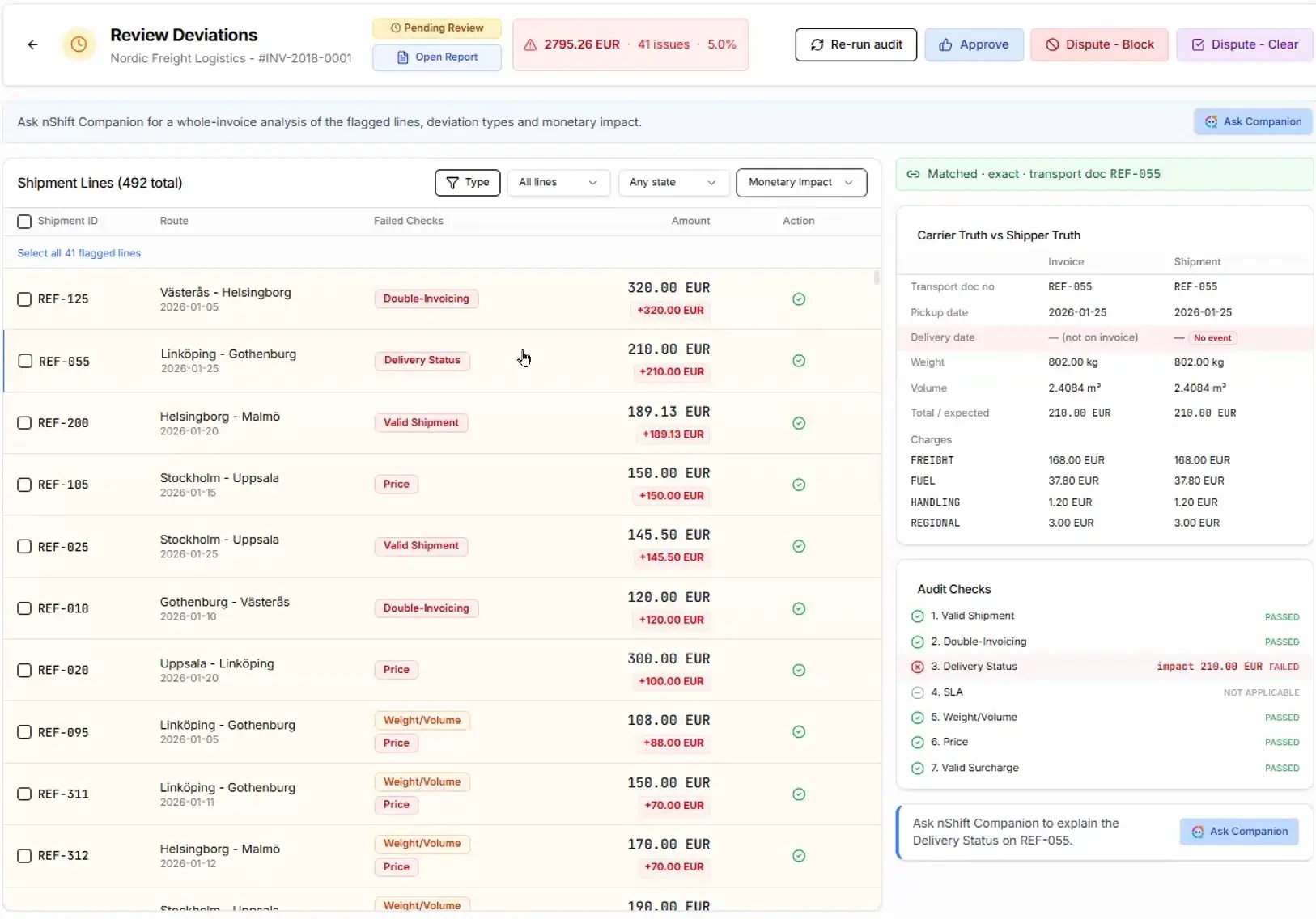Click passed icon for Weight/Volume audit check

pyautogui.click(x=917, y=718)
